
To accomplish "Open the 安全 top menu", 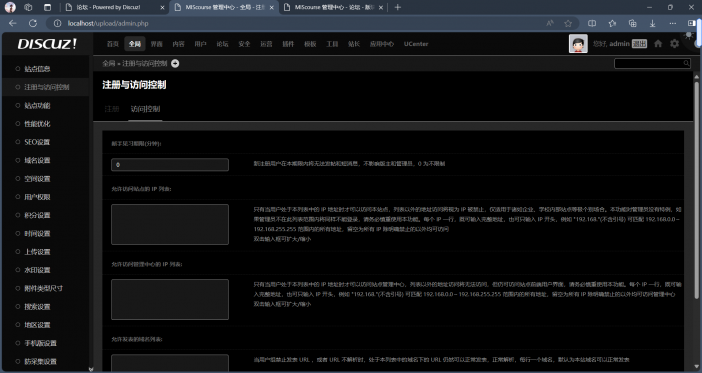I will (244, 44).
